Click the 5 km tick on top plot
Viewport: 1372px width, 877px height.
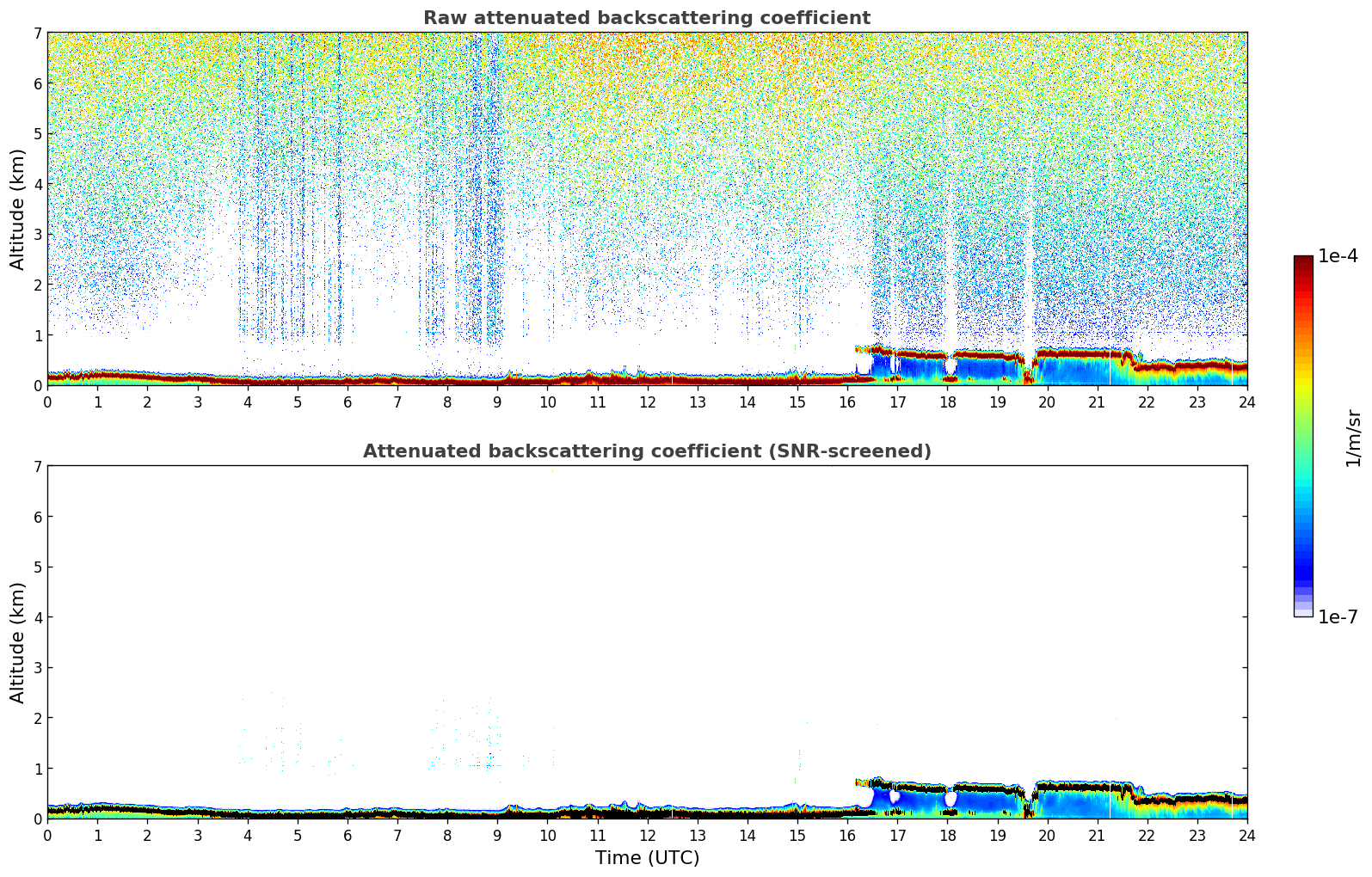click(37, 134)
